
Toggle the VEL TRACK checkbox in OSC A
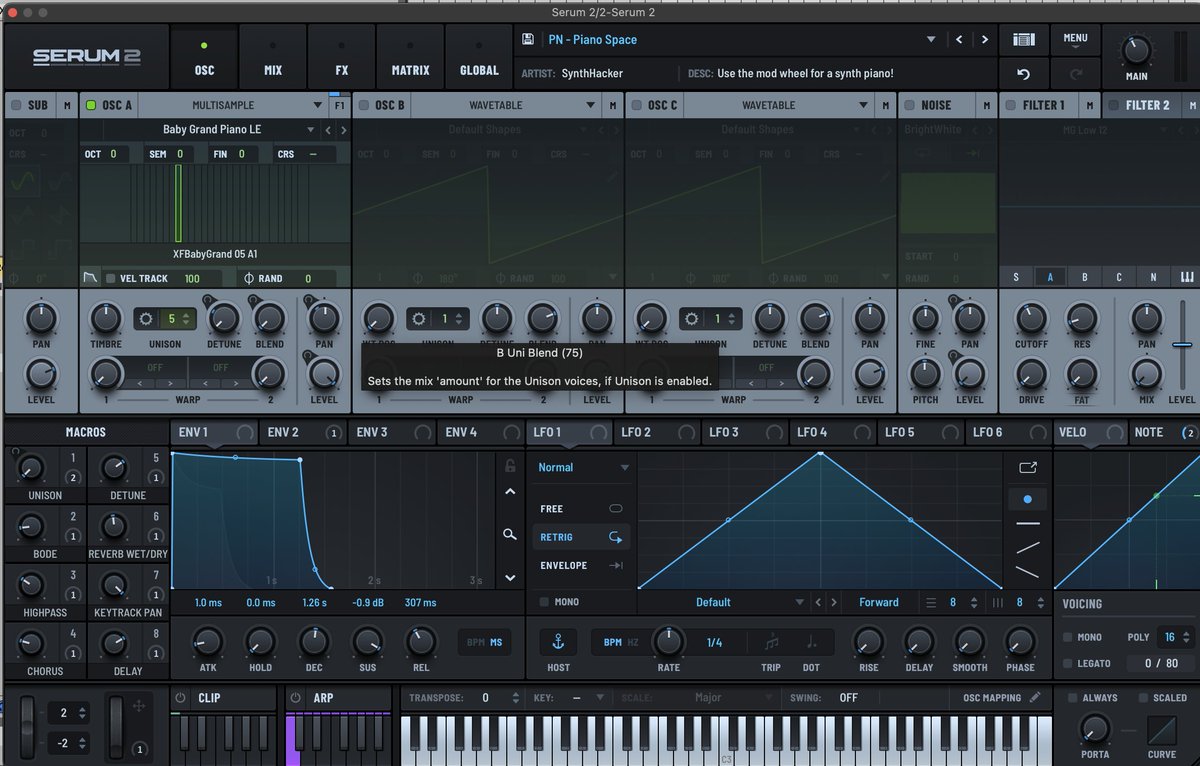[110, 278]
